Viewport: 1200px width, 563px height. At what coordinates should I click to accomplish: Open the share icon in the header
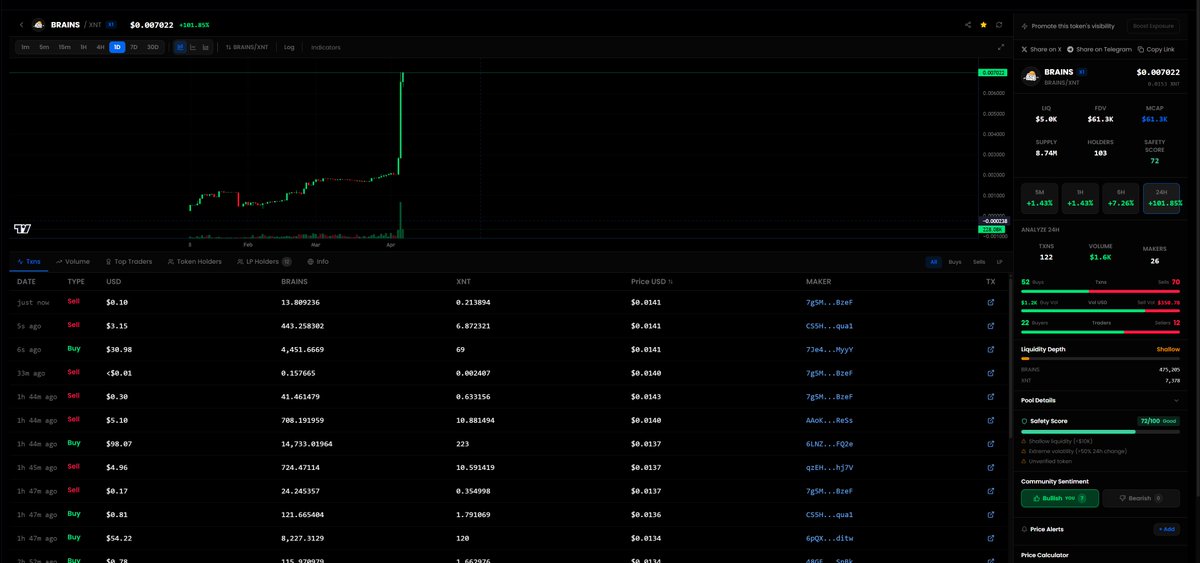[x=968, y=24]
